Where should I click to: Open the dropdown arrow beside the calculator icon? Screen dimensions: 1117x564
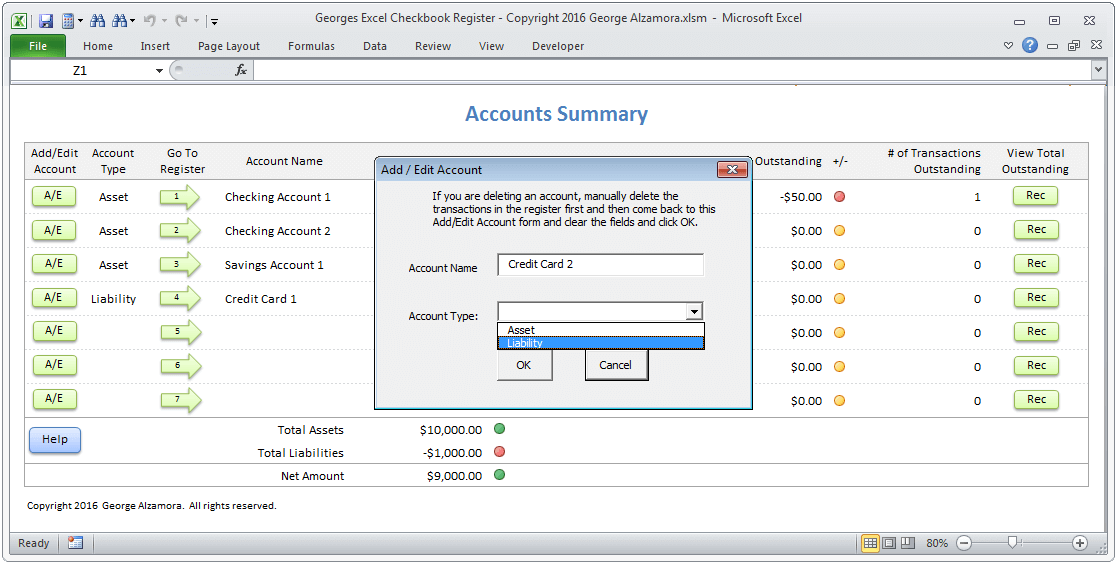point(80,21)
